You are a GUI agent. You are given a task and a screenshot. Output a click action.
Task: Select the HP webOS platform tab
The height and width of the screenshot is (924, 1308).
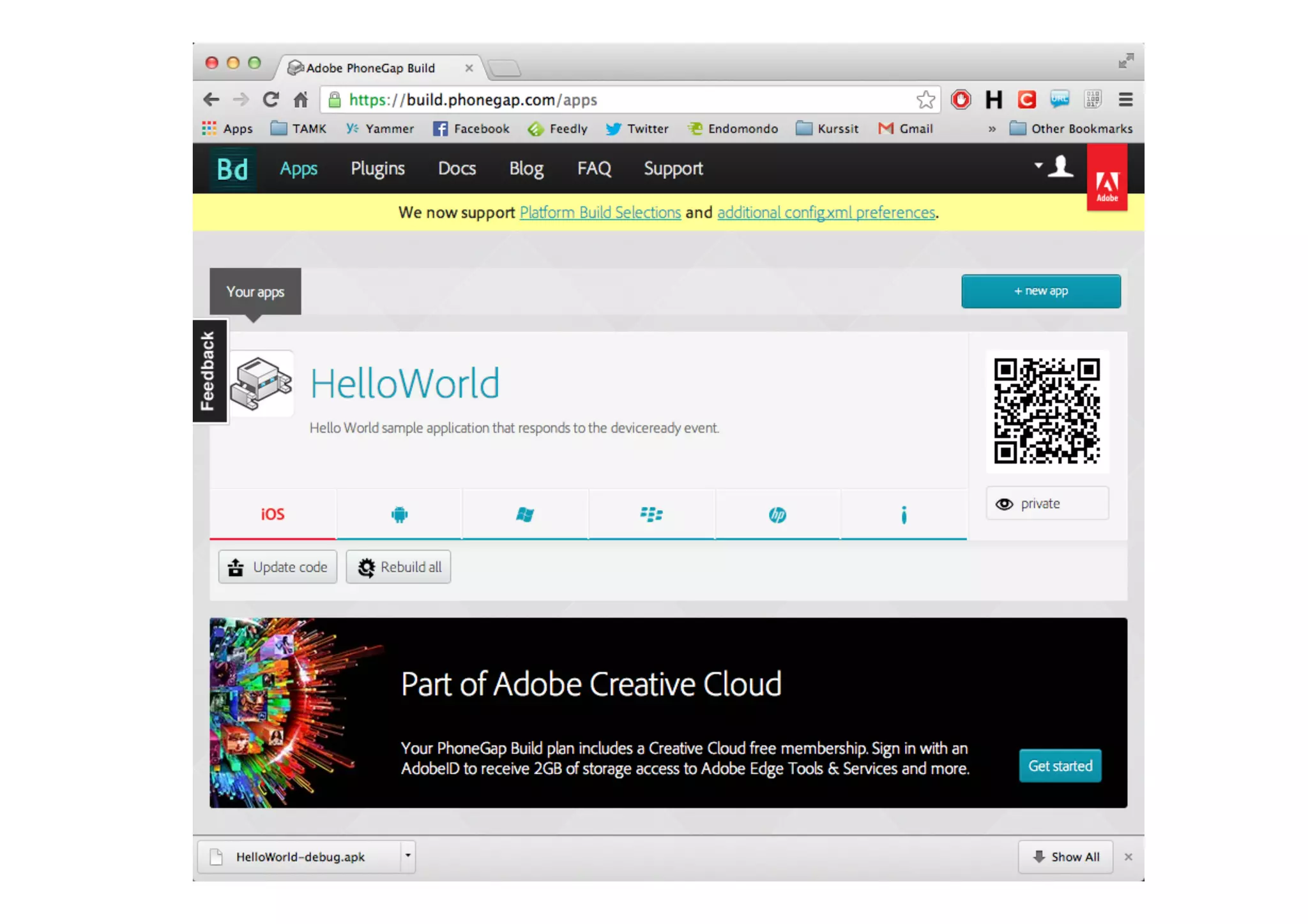[777, 514]
